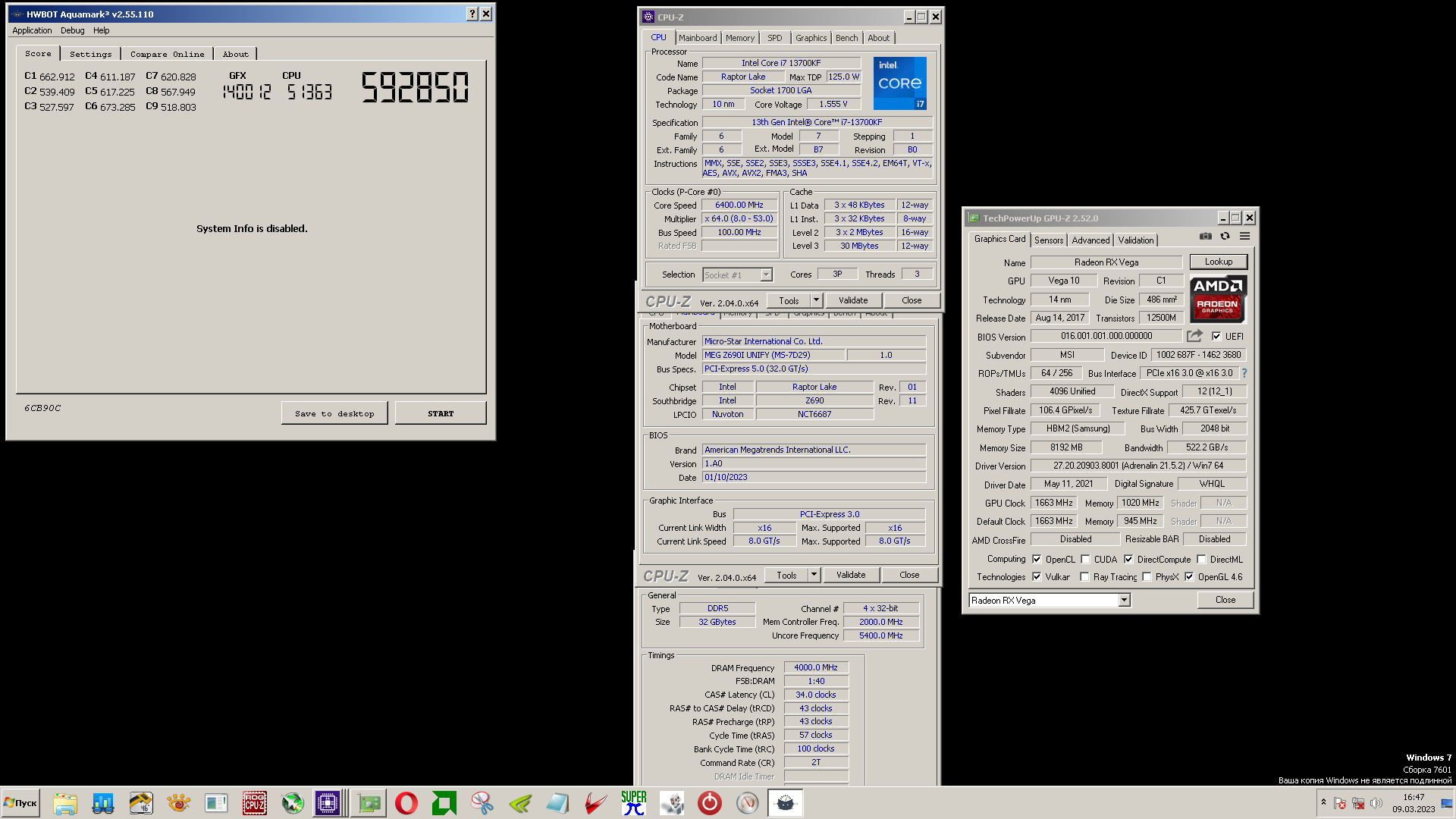Switch to the Compare Online tab

pos(167,55)
